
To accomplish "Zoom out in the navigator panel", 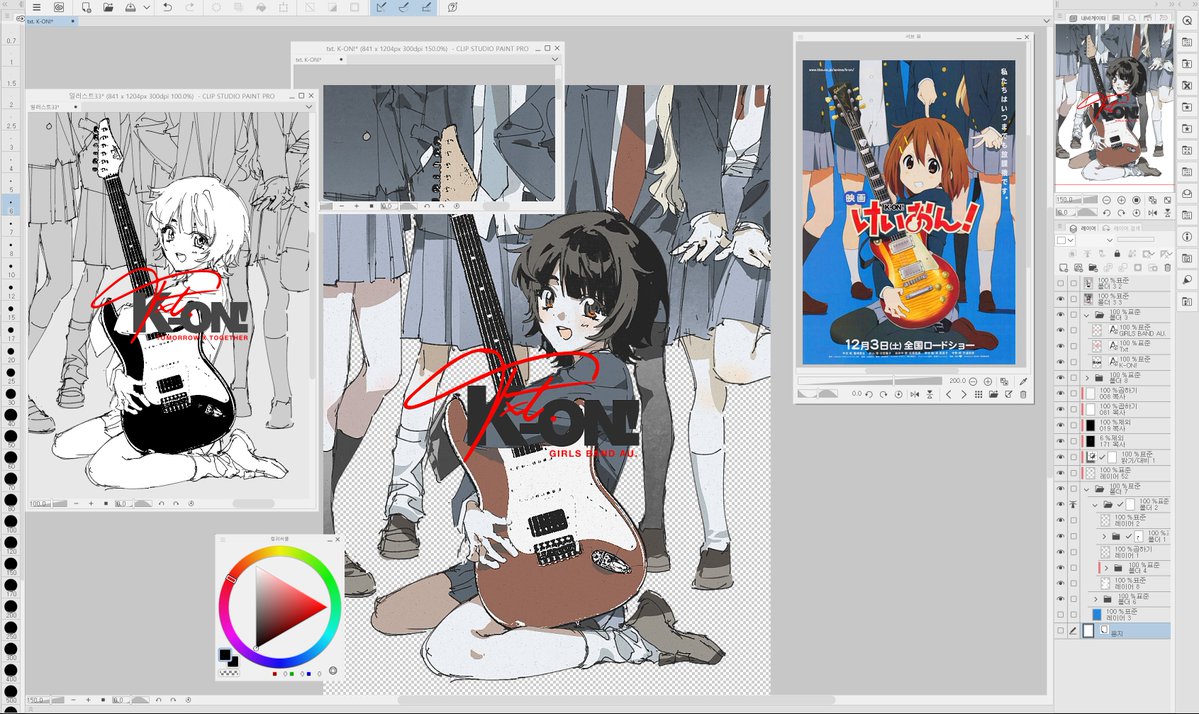I will (x=1106, y=200).
